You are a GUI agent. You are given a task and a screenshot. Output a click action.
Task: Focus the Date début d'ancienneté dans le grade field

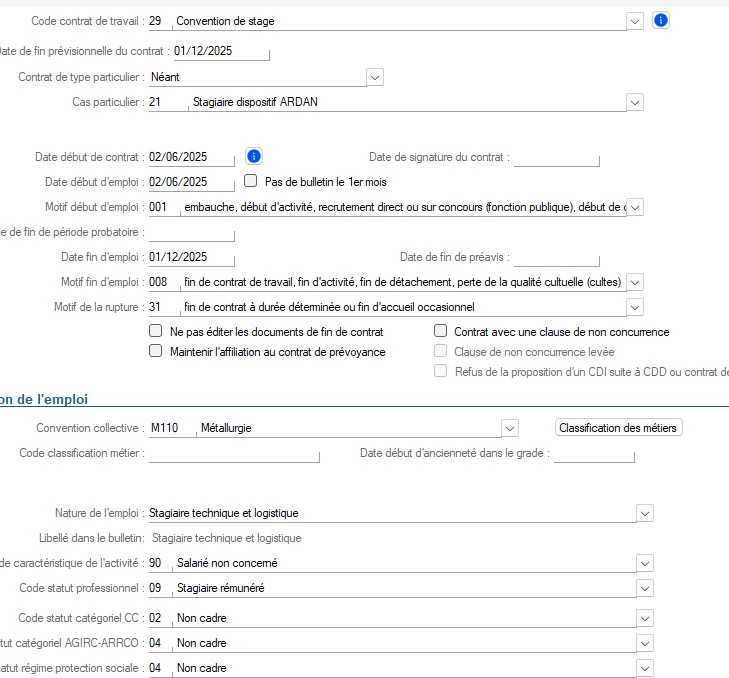594,454
